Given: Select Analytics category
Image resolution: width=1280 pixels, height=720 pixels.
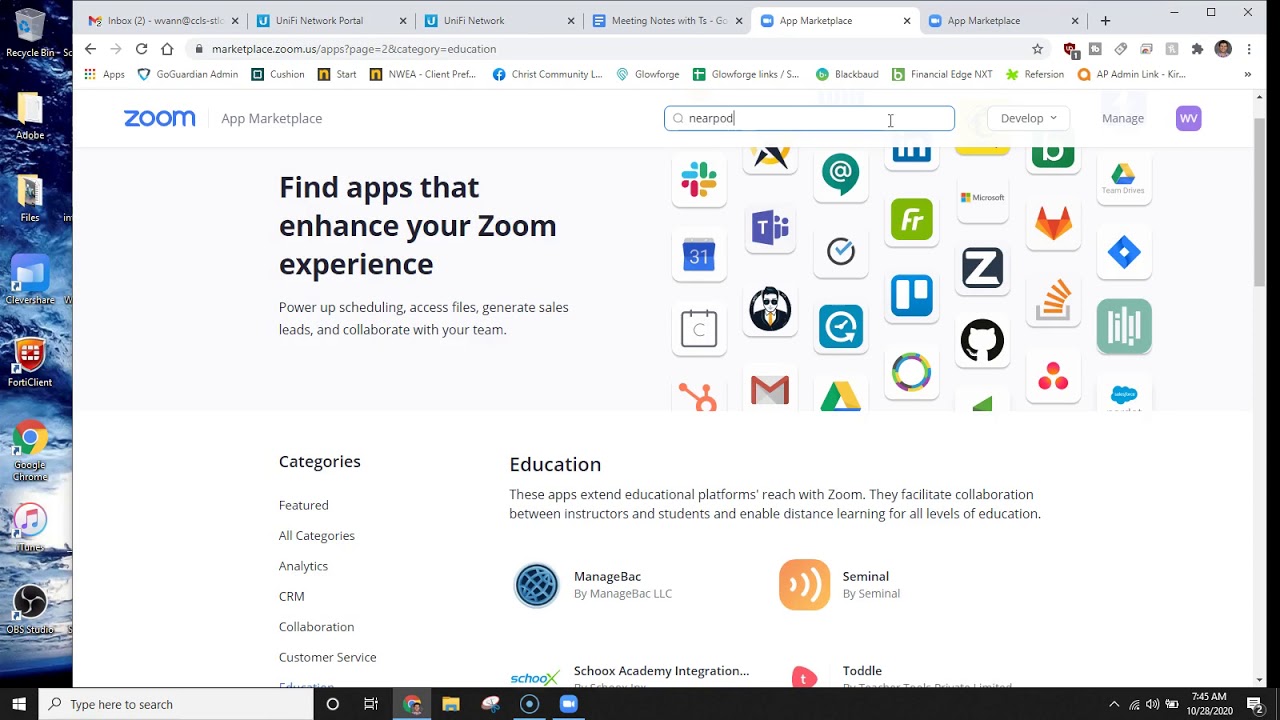Looking at the screenshot, I should coord(303,566).
